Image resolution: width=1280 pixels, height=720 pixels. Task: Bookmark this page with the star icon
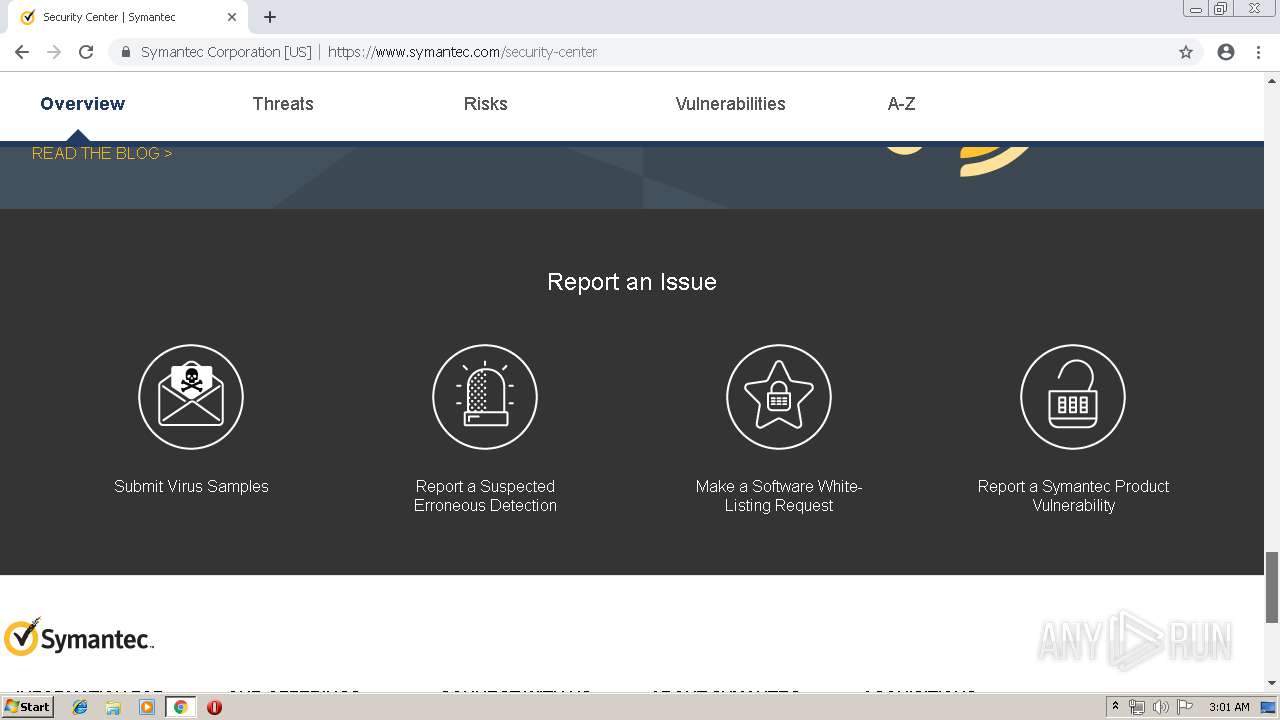1186,52
